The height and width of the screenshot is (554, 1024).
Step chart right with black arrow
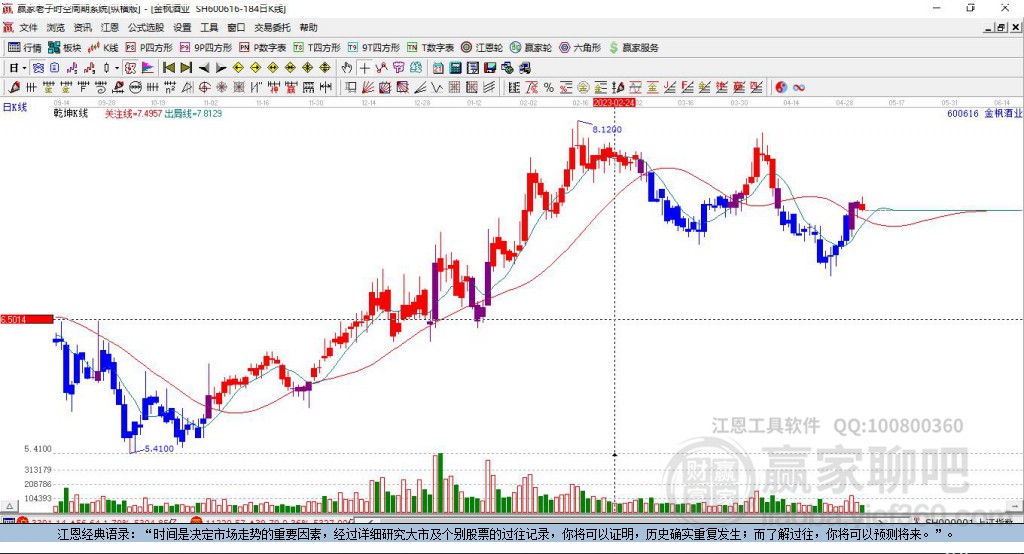coord(221,68)
